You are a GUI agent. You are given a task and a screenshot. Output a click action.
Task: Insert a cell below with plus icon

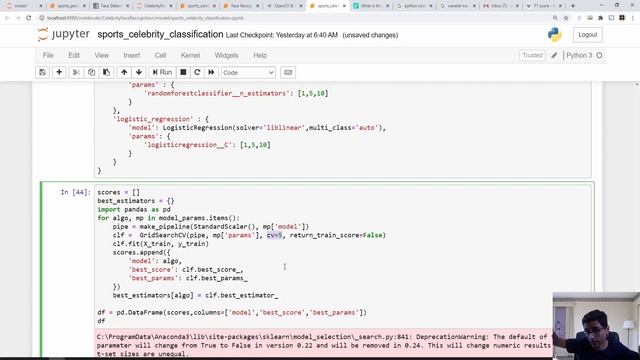tap(59, 72)
